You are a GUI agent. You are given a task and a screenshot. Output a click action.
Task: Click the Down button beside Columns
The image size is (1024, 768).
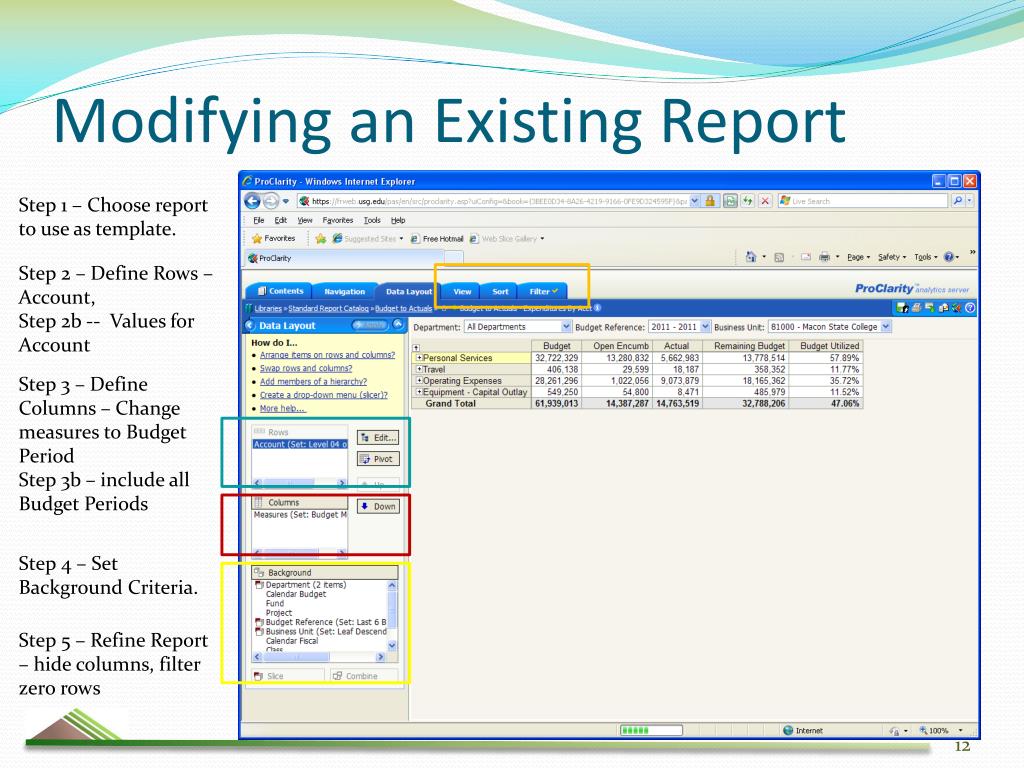pos(378,506)
